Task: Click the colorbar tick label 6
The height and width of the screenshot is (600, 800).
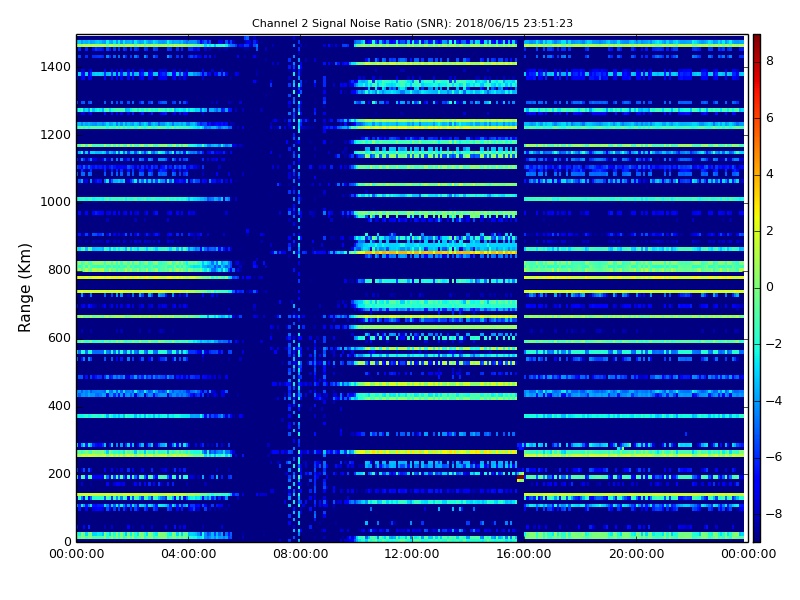Action: pyautogui.click(x=770, y=118)
